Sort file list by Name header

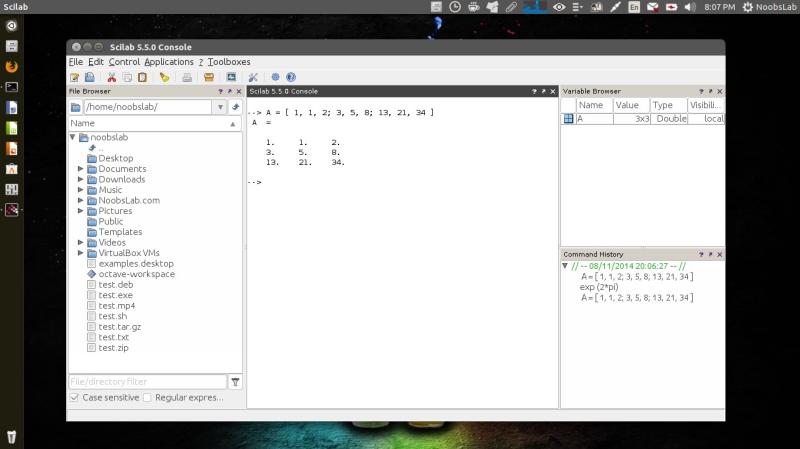click(x=155, y=123)
